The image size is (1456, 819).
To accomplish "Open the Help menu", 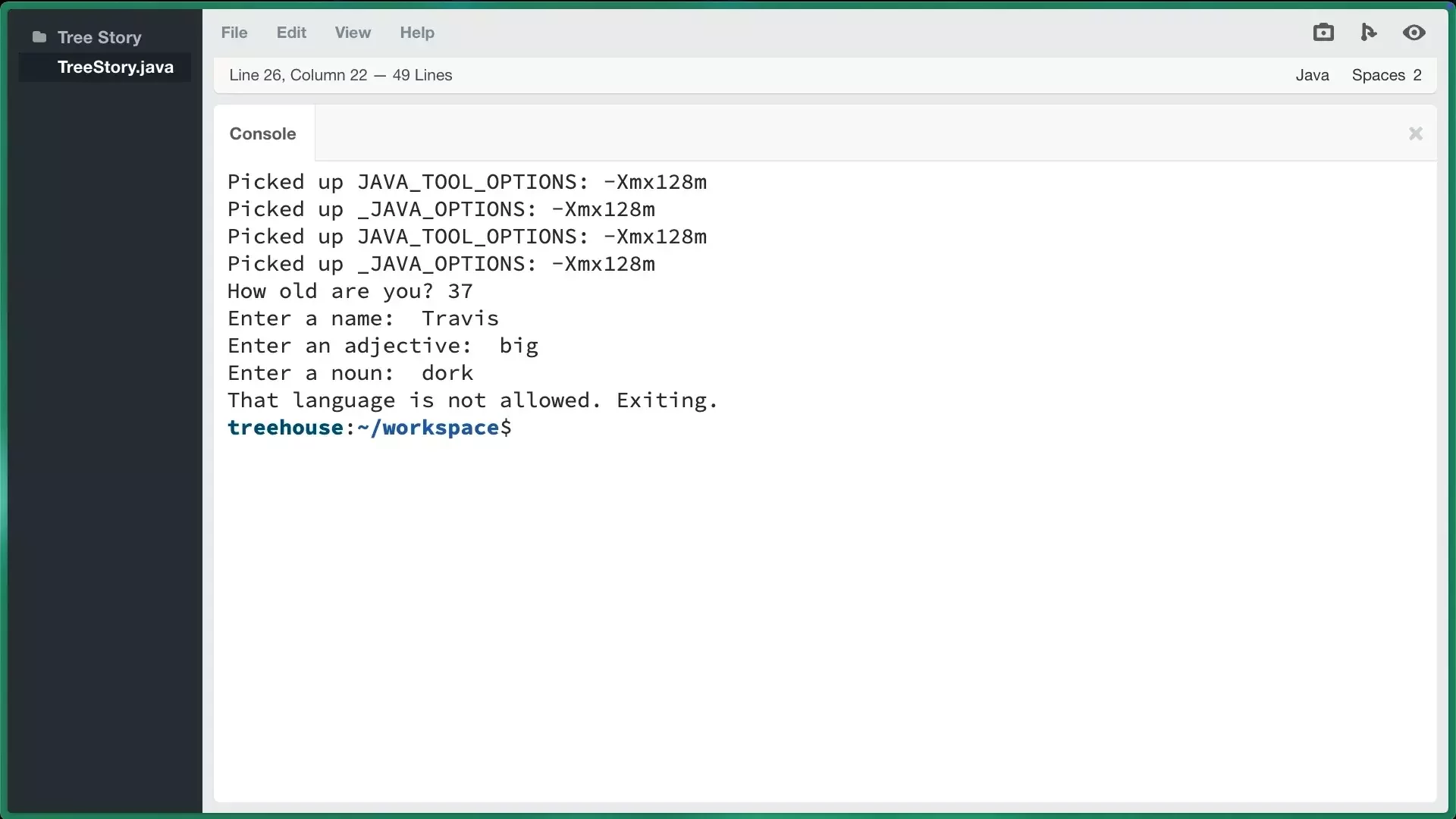I will click(417, 33).
